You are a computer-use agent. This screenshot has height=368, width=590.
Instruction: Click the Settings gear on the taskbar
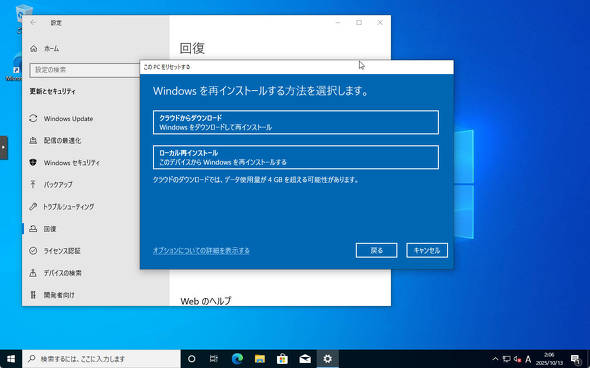click(327, 359)
